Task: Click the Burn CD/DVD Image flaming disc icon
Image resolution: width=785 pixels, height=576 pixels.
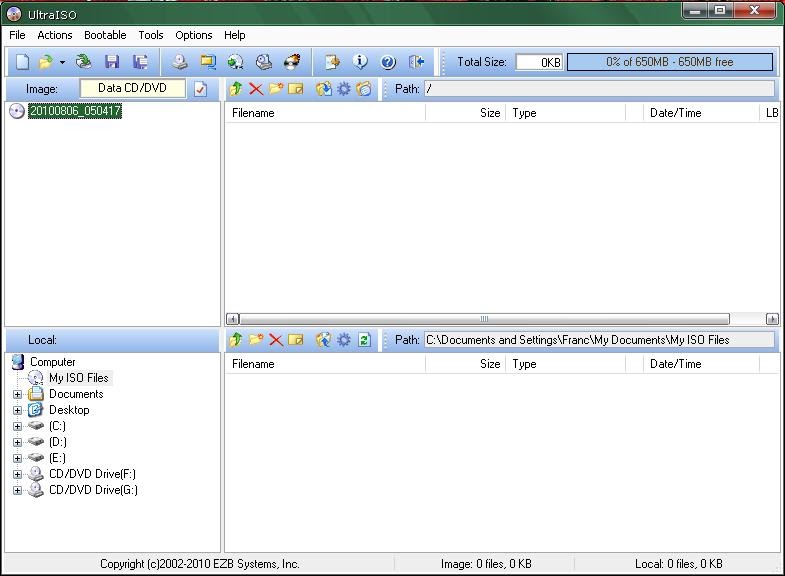Action: coord(292,62)
